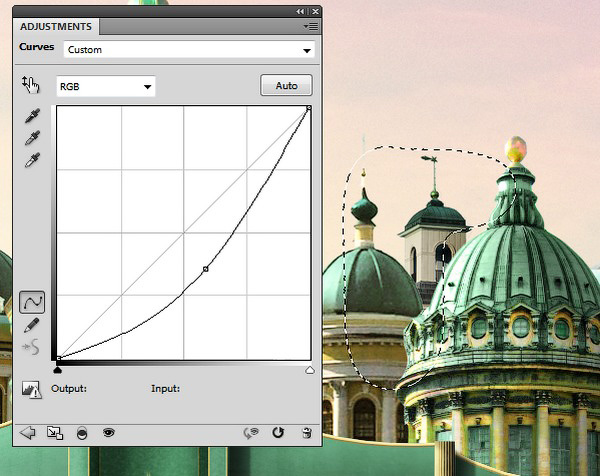600x476 pixels.
Task: Reset curves to adjustment defaults
Action: point(279,433)
